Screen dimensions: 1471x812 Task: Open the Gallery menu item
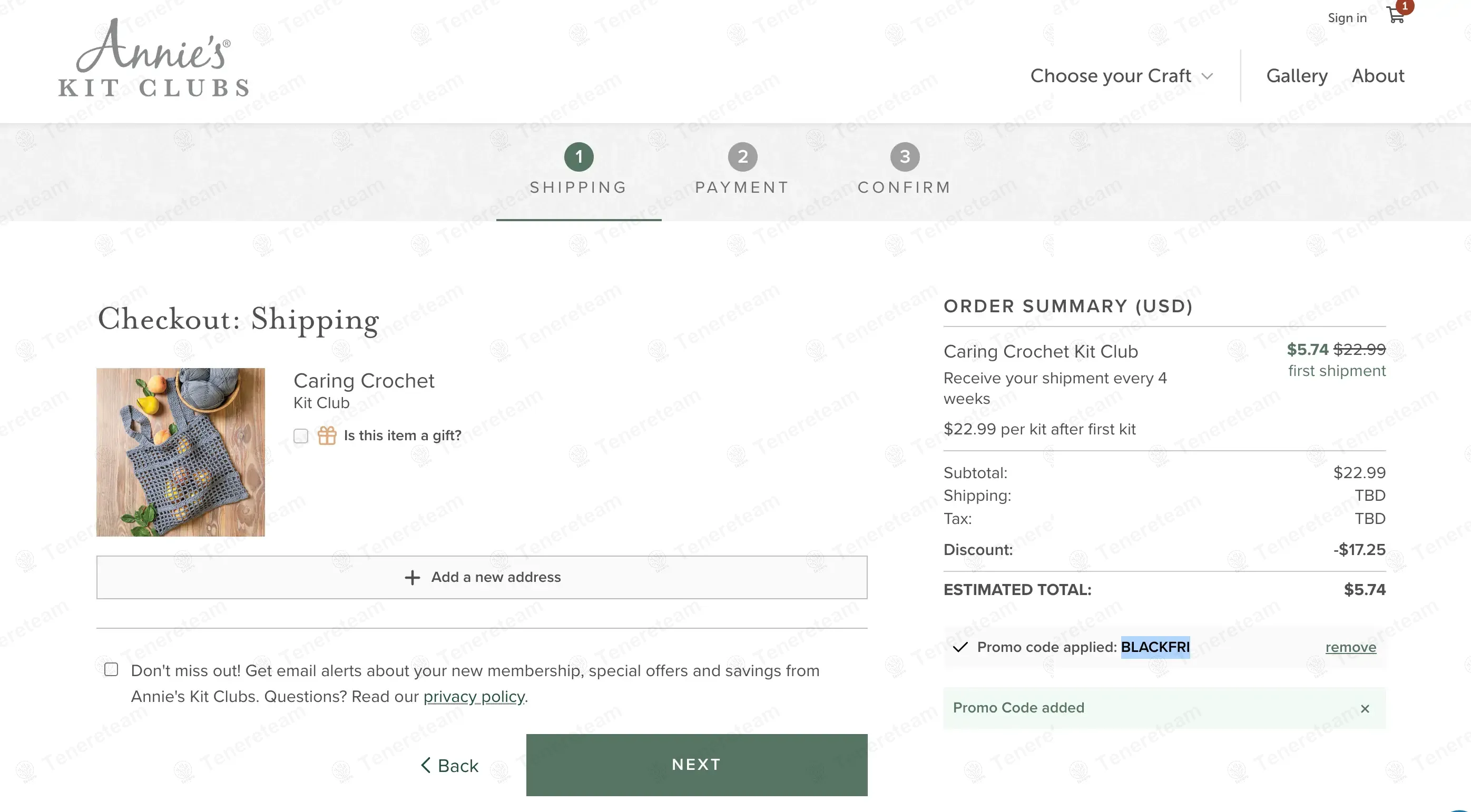(x=1296, y=76)
